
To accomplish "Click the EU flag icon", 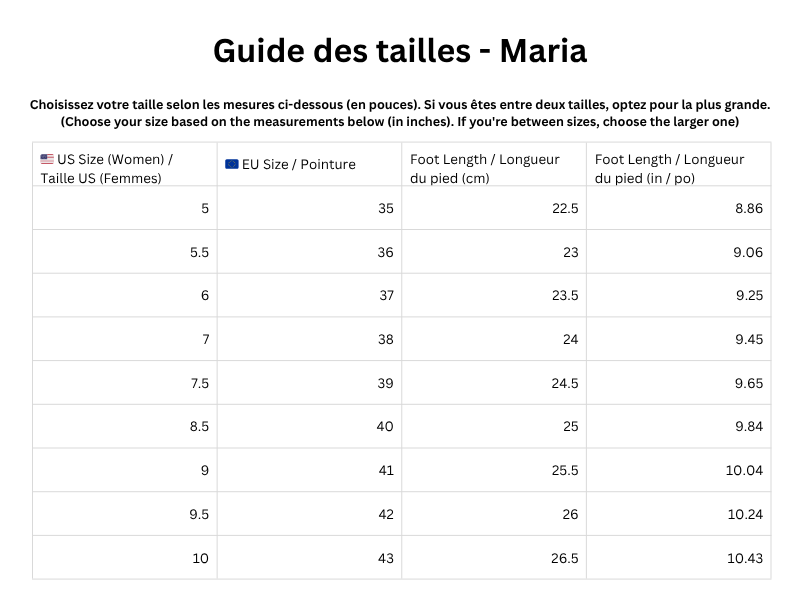I will point(232,164).
